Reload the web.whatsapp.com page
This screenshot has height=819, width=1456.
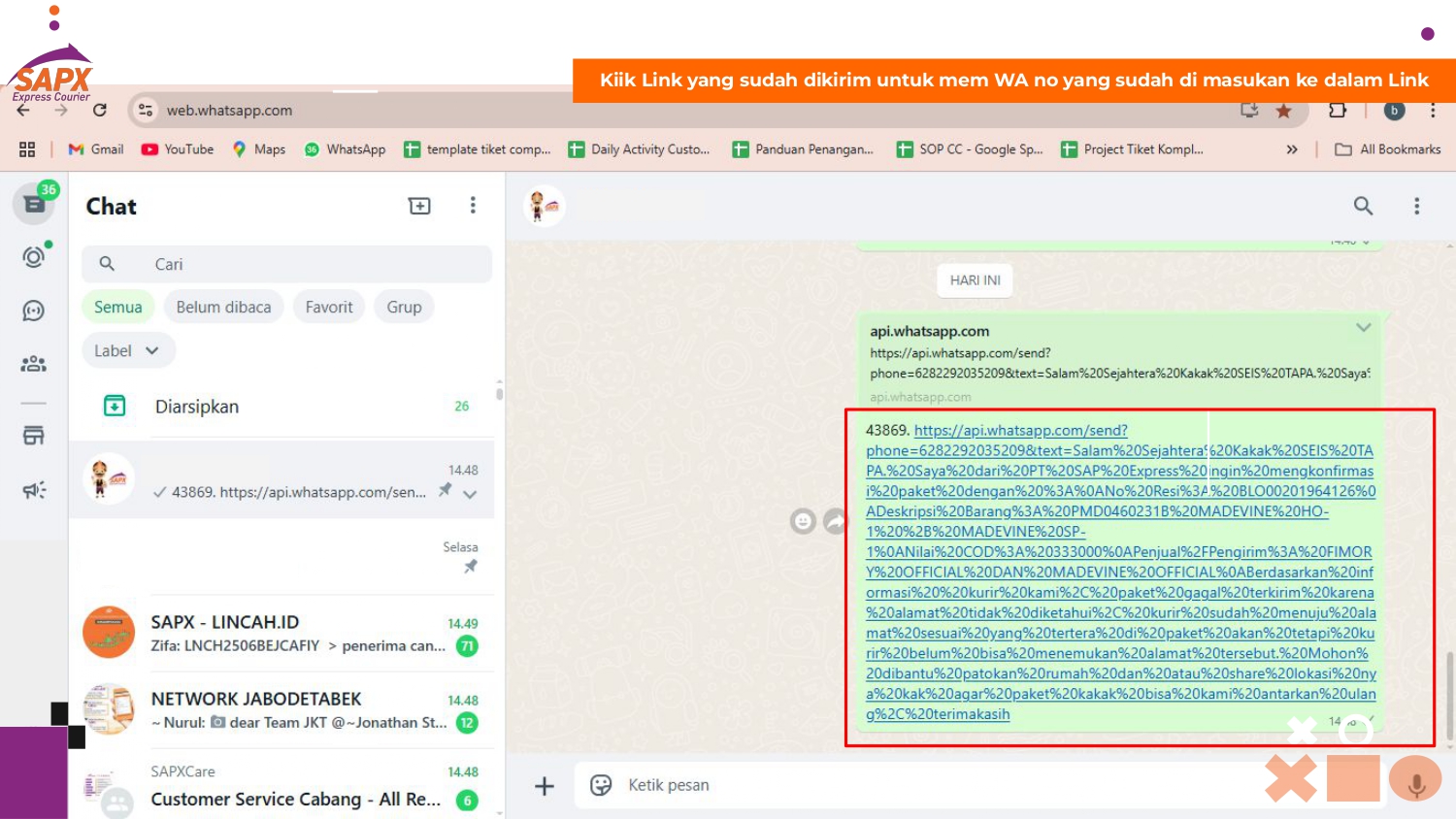point(99,110)
